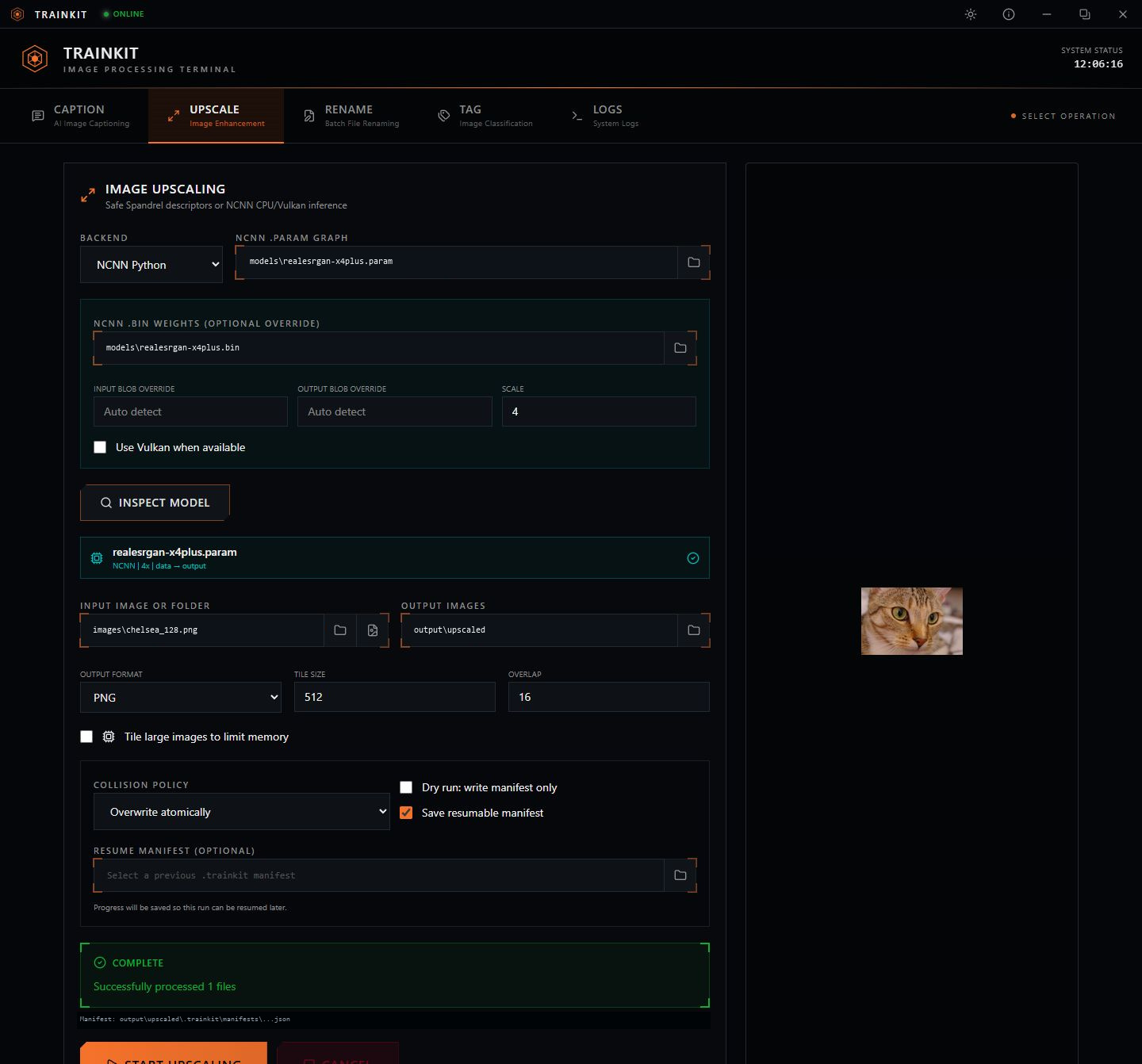1142x1064 pixels.
Task: Click the input image path field
Action: [202, 630]
